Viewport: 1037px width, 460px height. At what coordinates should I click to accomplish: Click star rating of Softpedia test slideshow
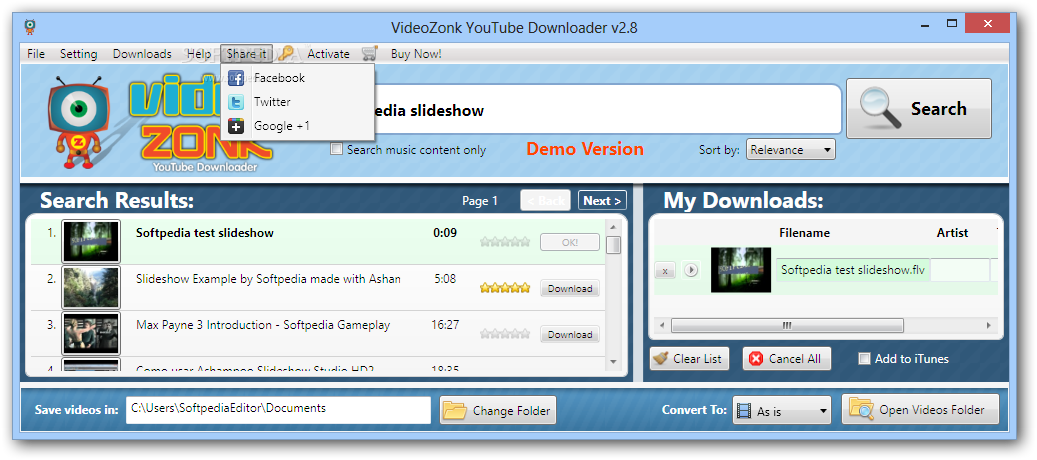tap(505, 242)
